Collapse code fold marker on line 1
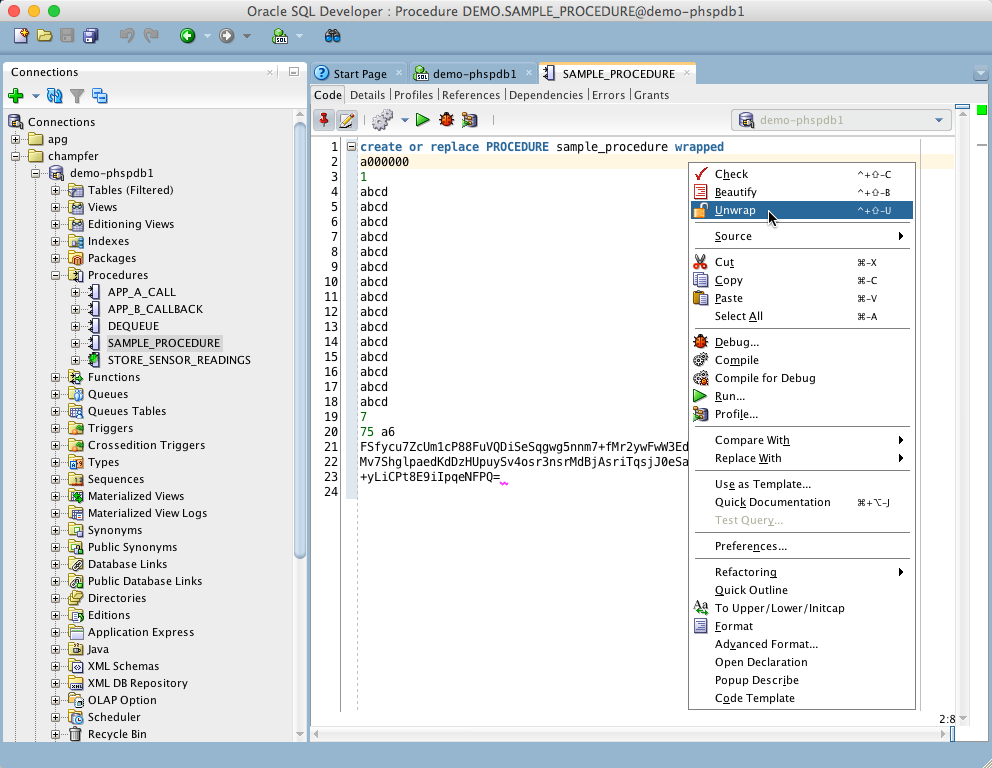 pos(351,147)
